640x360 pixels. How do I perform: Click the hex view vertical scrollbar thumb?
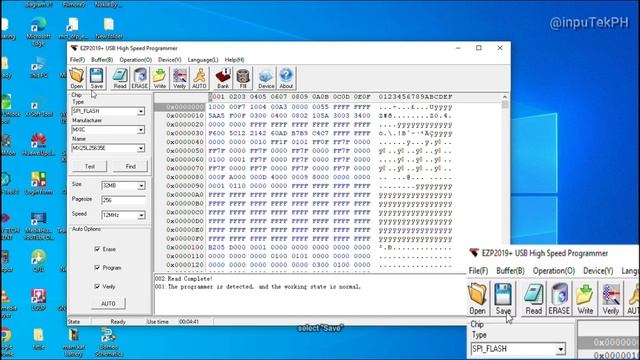point(505,104)
